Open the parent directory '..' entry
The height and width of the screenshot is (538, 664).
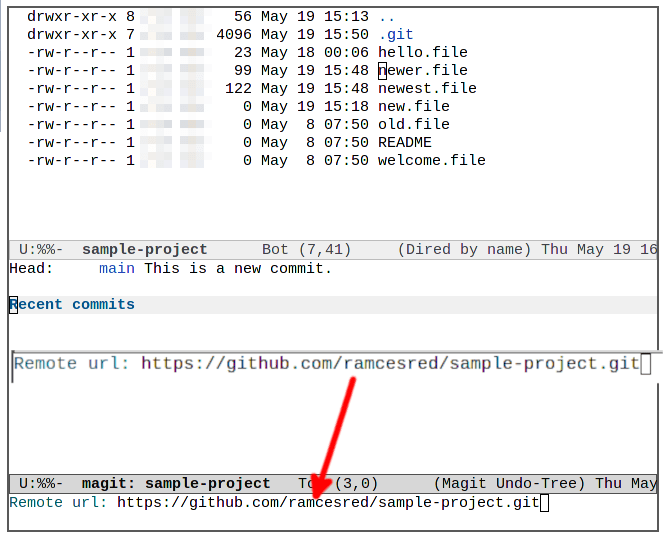click(x=387, y=17)
